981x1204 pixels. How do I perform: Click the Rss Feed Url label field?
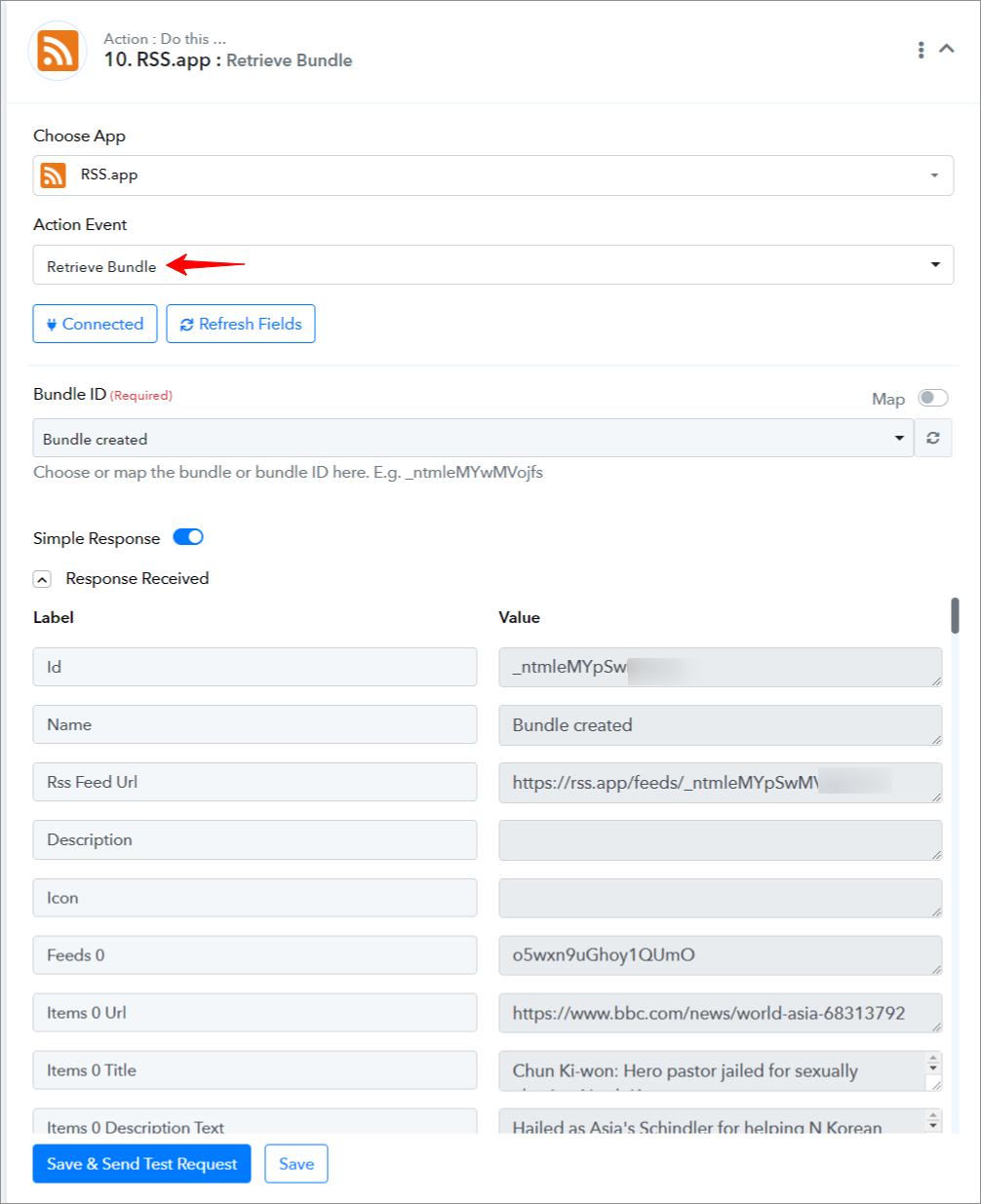click(255, 782)
